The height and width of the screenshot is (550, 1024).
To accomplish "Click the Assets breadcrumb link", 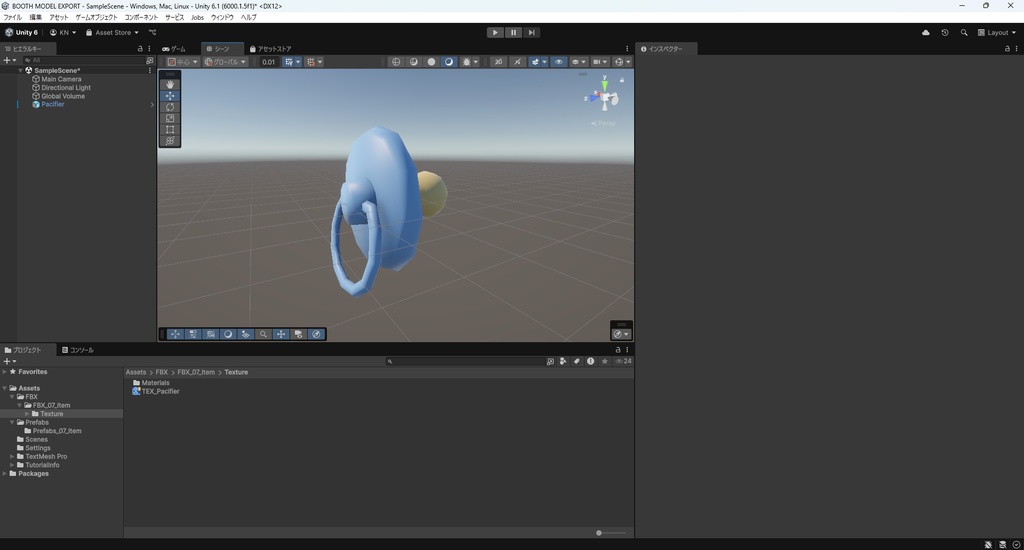I will point(136,372).
